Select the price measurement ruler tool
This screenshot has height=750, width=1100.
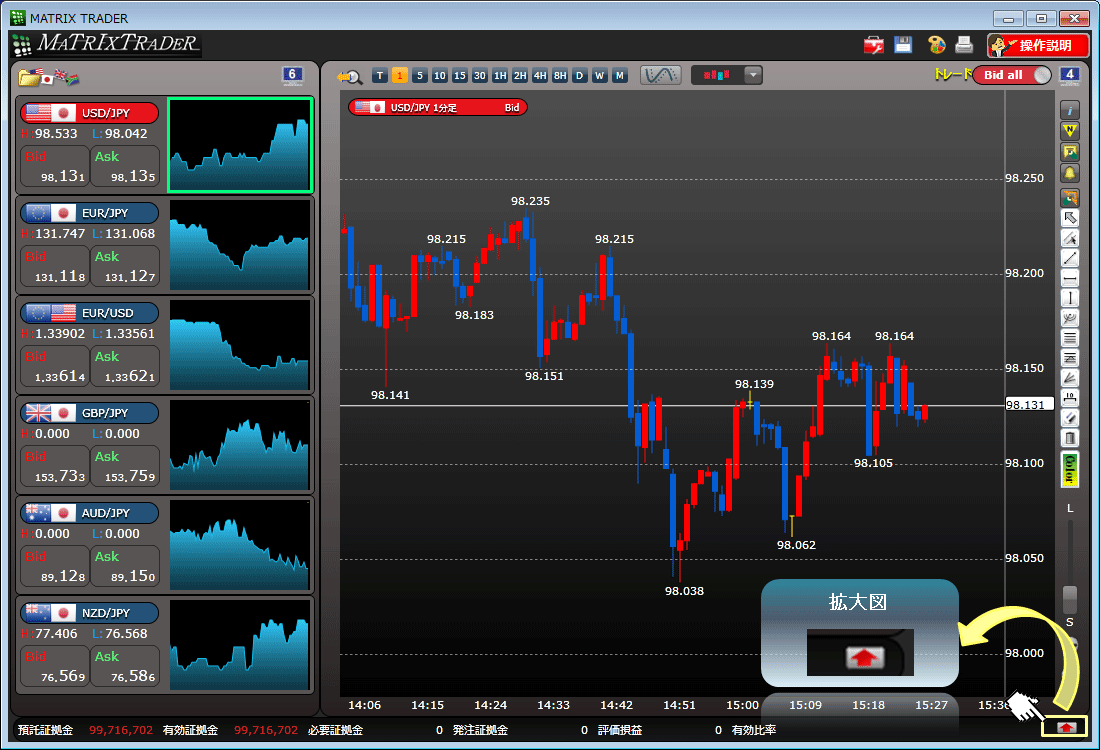[1070, 399]
